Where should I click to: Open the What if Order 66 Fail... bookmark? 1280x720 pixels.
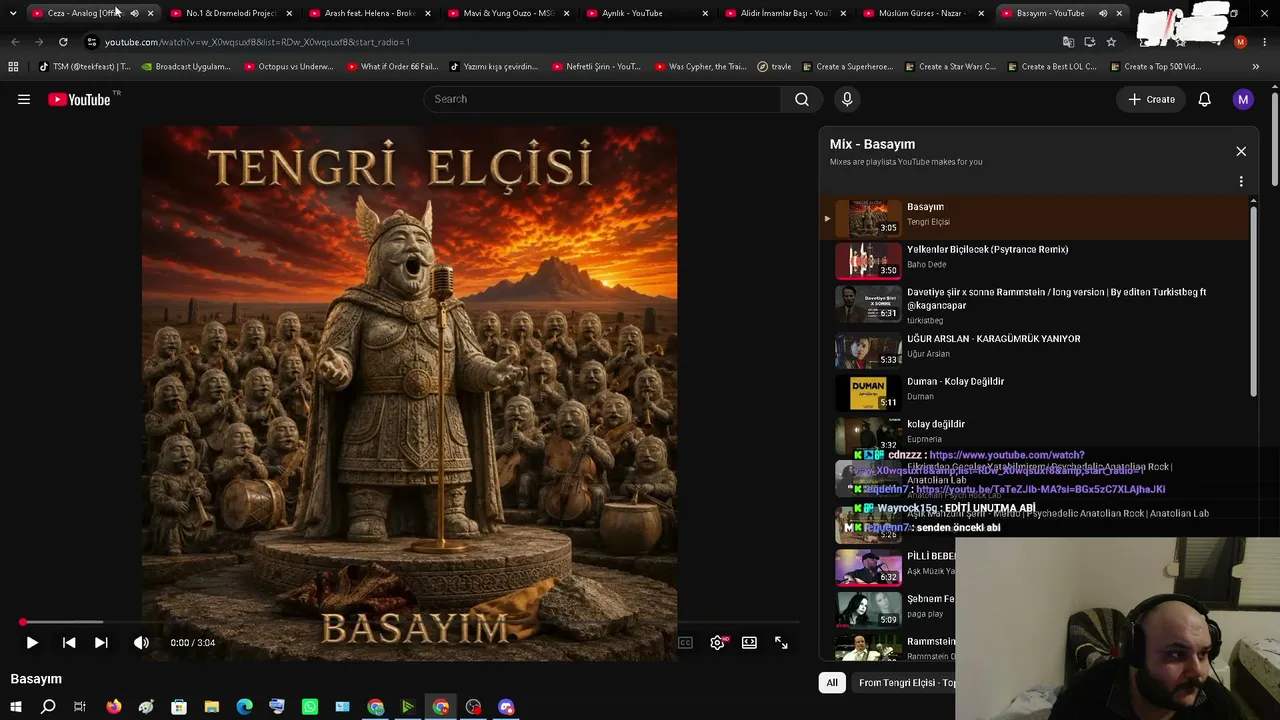(x=393, y=67)
